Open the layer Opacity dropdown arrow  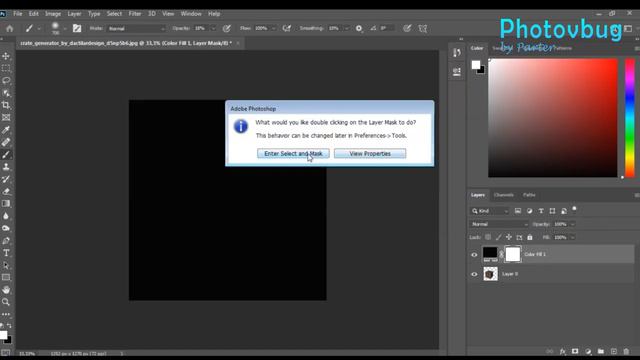[x=572, y=224]
